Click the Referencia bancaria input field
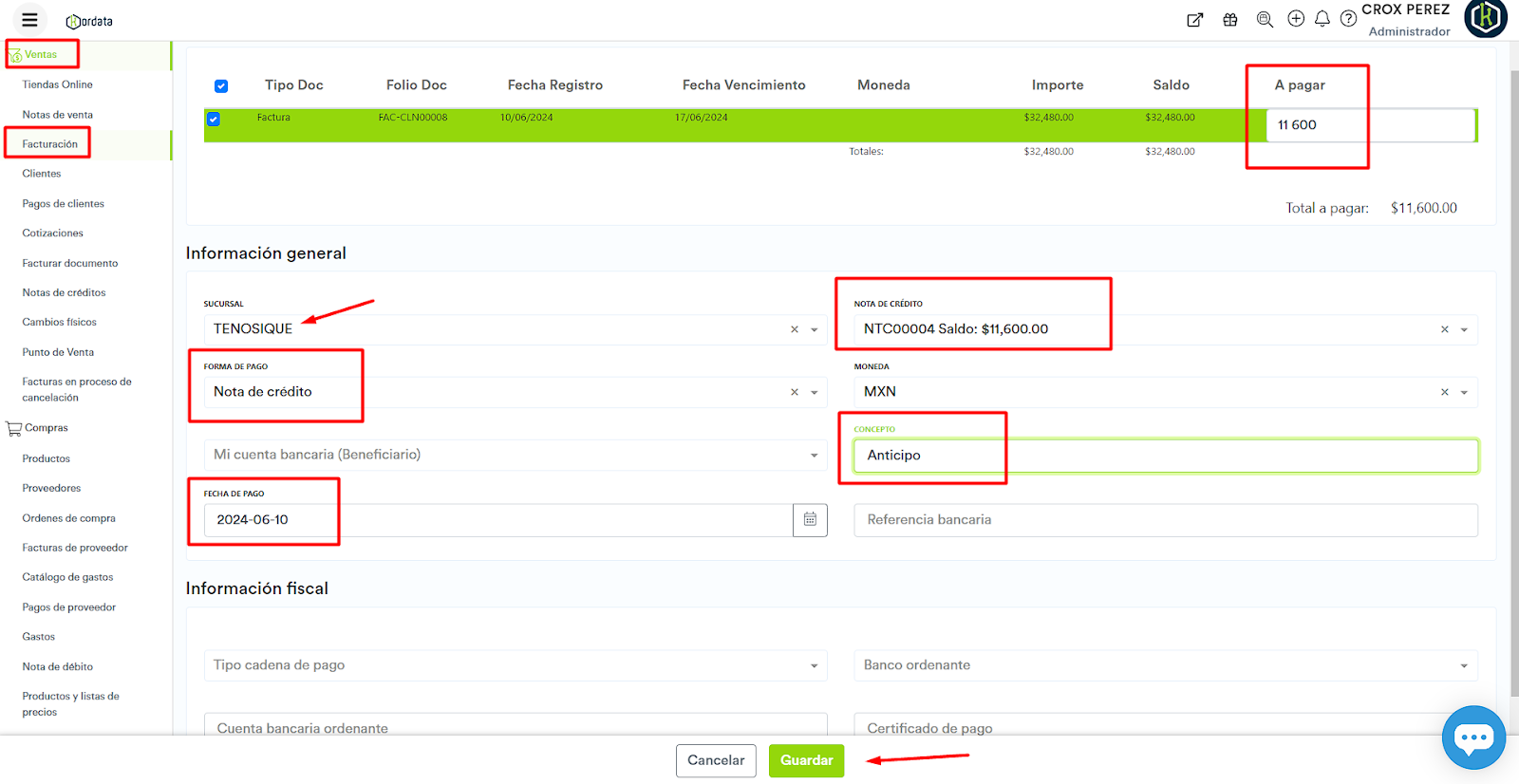1519x784 pixels. coord(1165,520)
